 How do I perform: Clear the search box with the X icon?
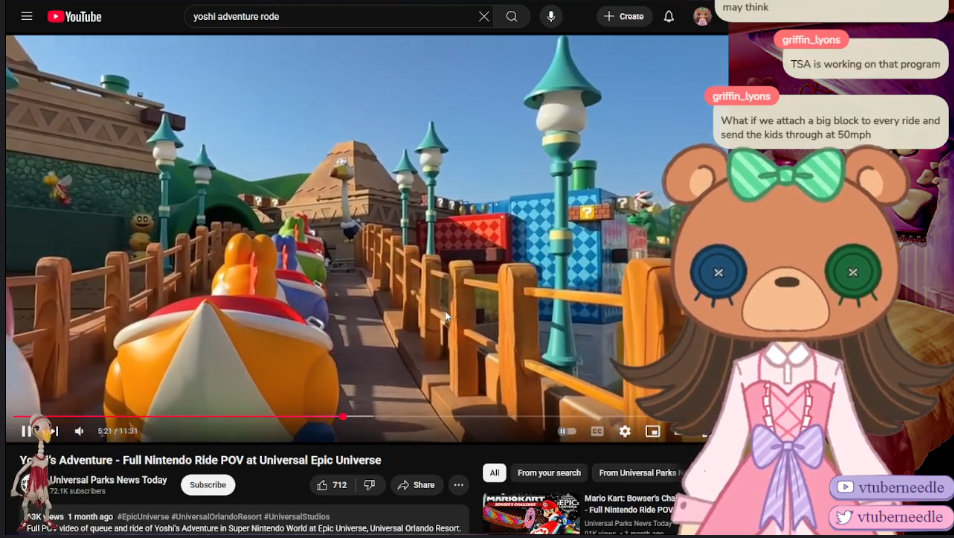pyautogui.click(x=484, y=17)
